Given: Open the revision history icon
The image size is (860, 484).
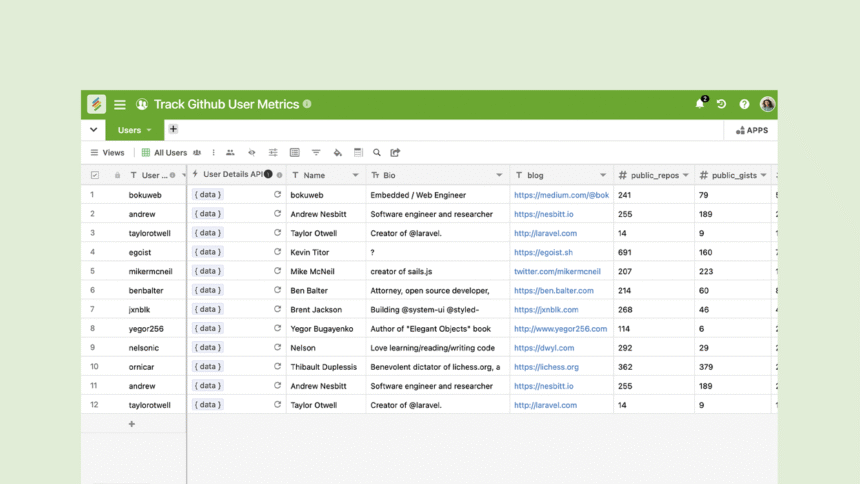Looking at the screenshot, I should [x=721, y=104].
